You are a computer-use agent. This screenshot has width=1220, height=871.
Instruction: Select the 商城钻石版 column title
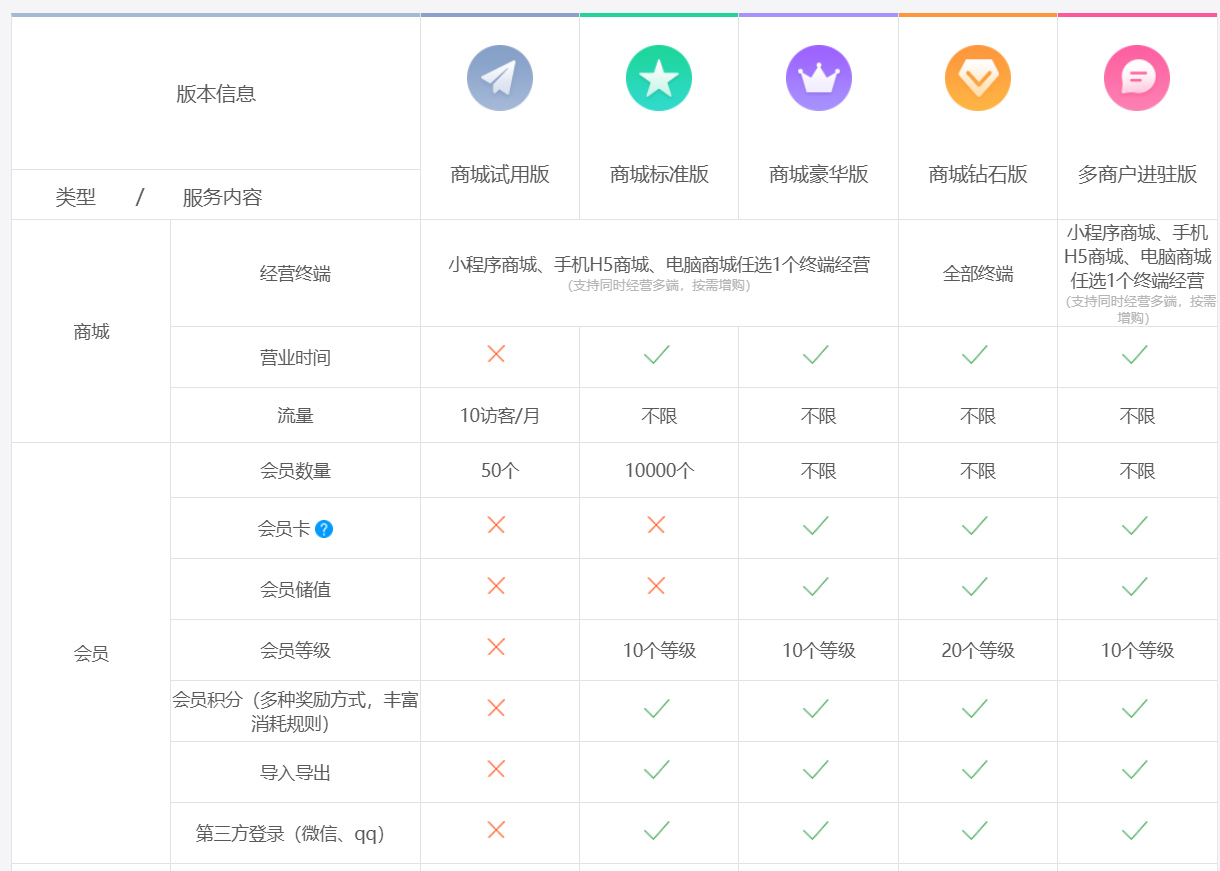tap(978, 174)
